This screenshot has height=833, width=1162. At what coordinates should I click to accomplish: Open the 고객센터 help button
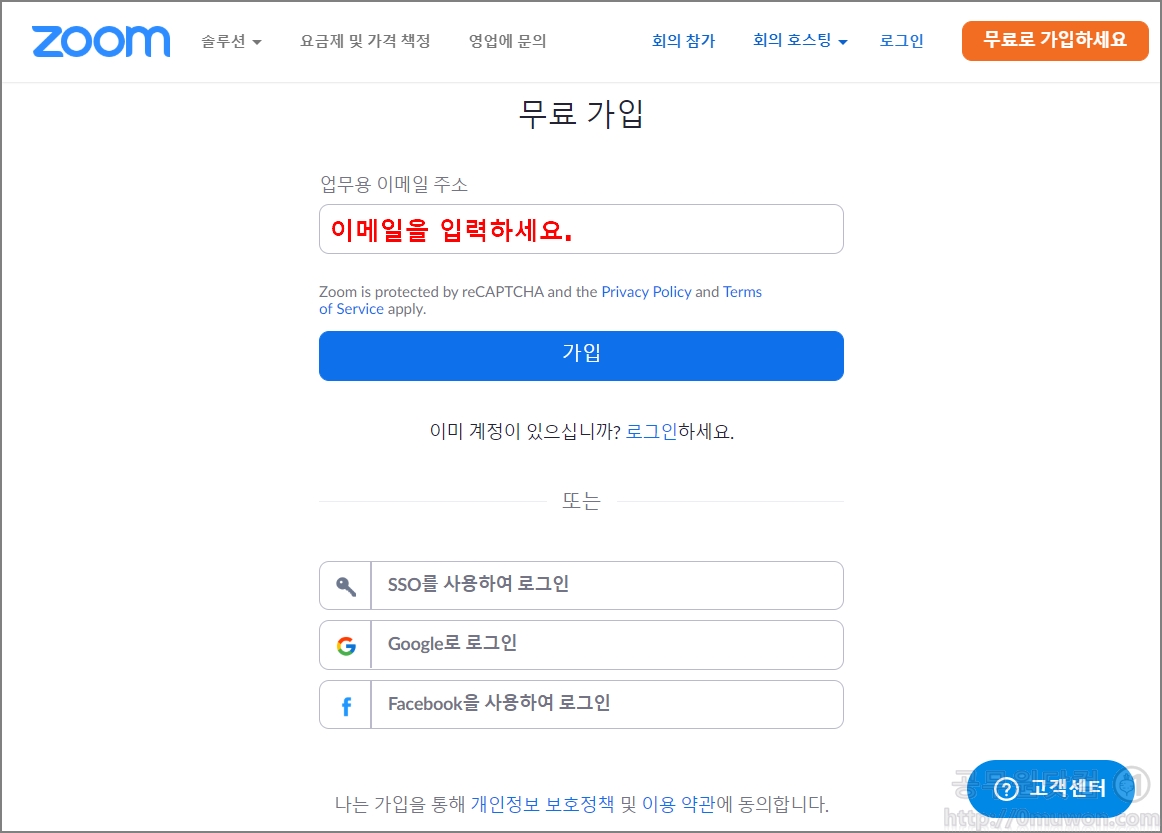[1050, 789]
